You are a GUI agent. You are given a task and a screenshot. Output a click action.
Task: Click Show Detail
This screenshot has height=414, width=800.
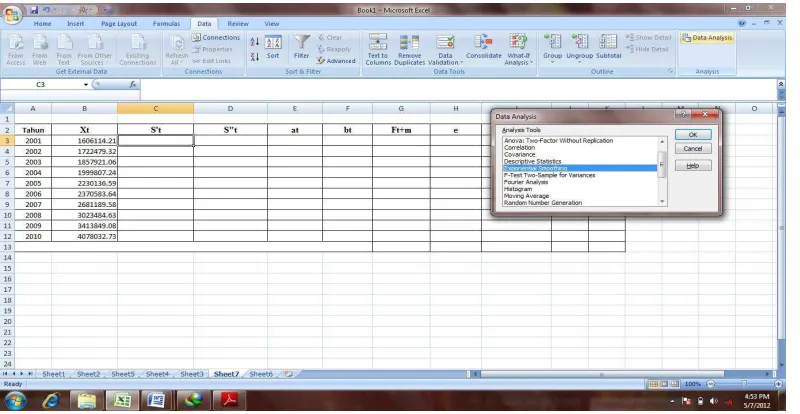[649, 38]
